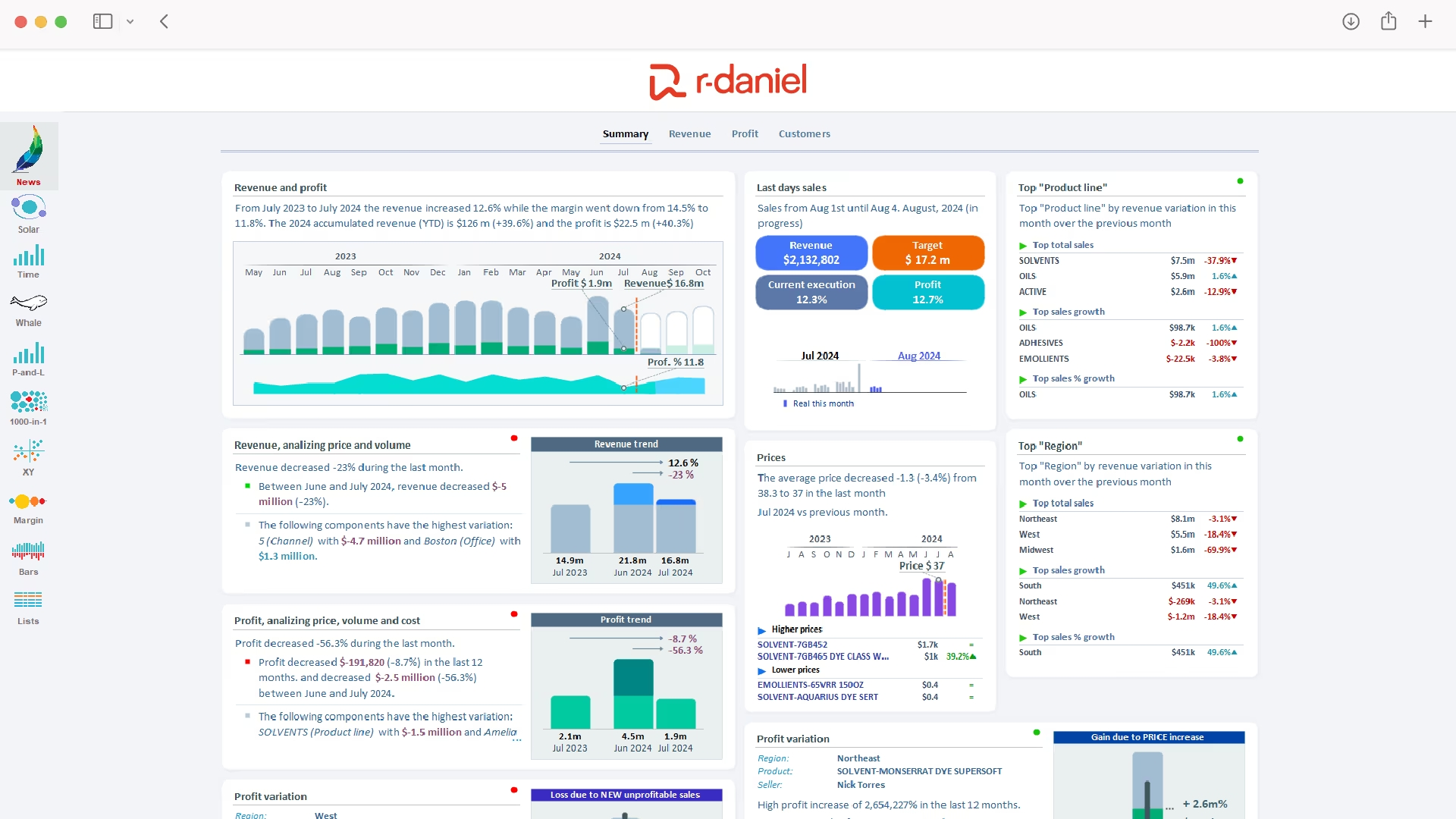Click the download icon in toolbar
Screen dimensions: 1456x819
(x=1351, y=21)
